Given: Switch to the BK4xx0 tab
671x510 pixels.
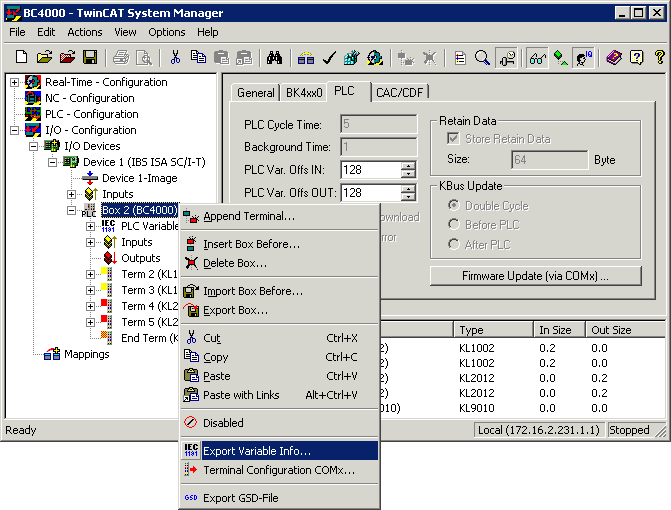Looking at the screenshot, I should (304, 92).
